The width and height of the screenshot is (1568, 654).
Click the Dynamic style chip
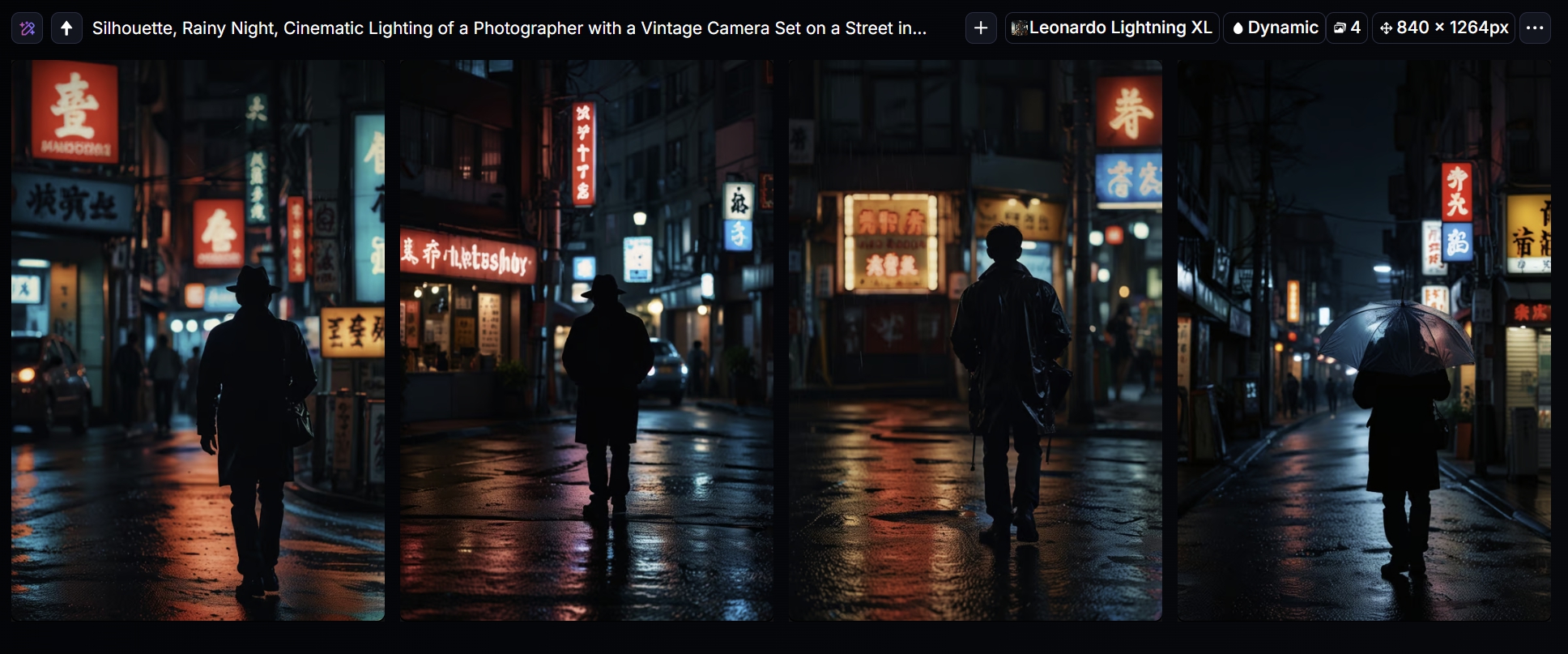point(1274,28)
